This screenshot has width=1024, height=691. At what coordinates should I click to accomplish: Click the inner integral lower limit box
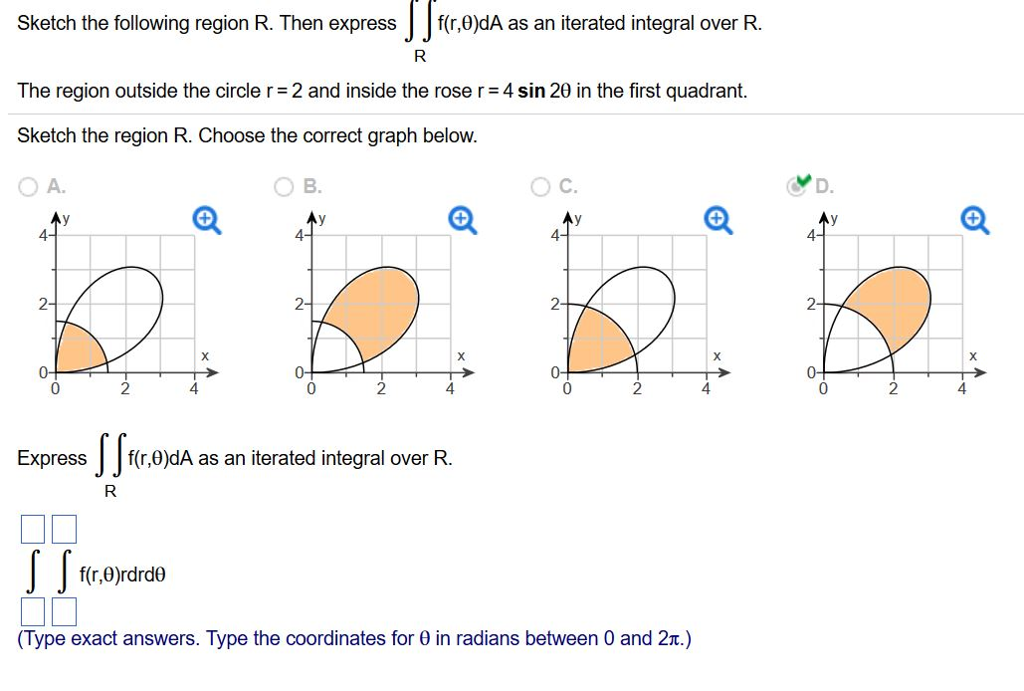click(64, 611)
